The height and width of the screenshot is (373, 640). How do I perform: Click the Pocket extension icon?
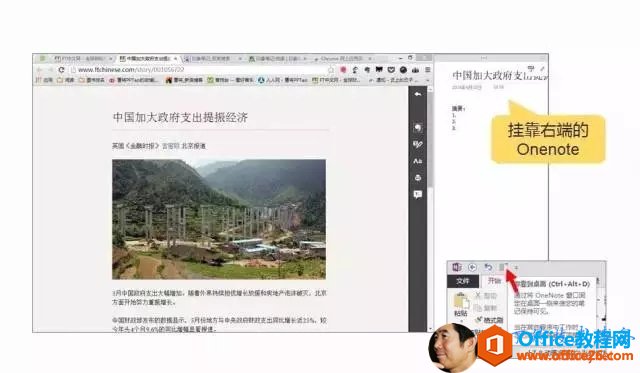coord(391,70)
